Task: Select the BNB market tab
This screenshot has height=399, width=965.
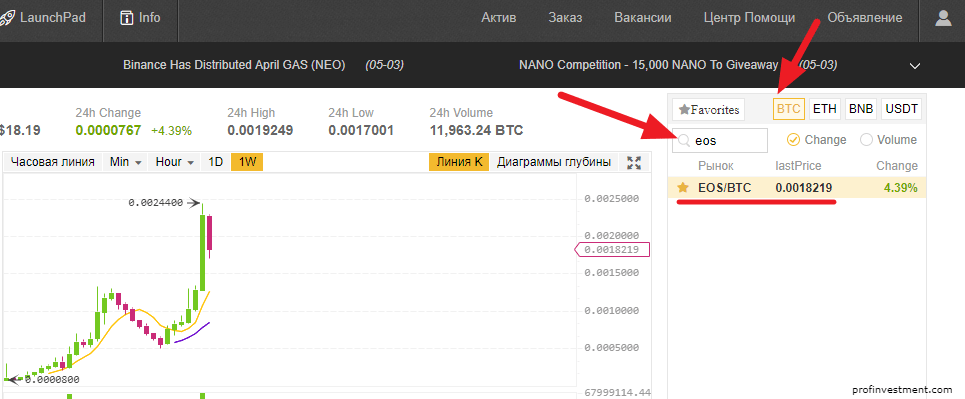Action: point(860,109)
